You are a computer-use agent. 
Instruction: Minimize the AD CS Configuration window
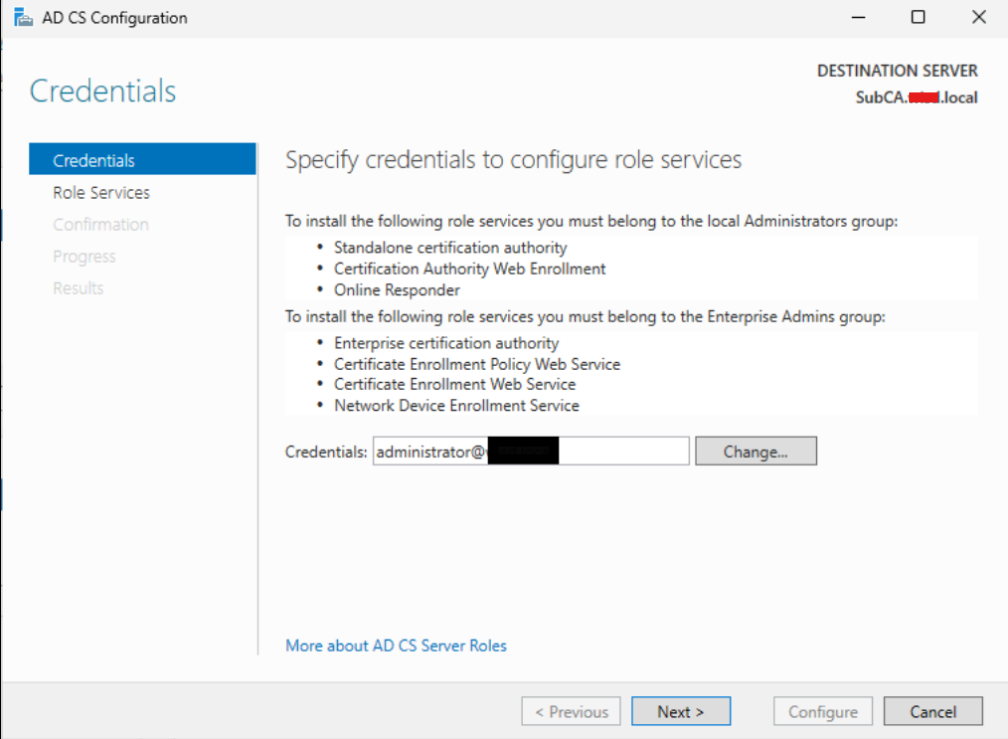pos(857,18)
